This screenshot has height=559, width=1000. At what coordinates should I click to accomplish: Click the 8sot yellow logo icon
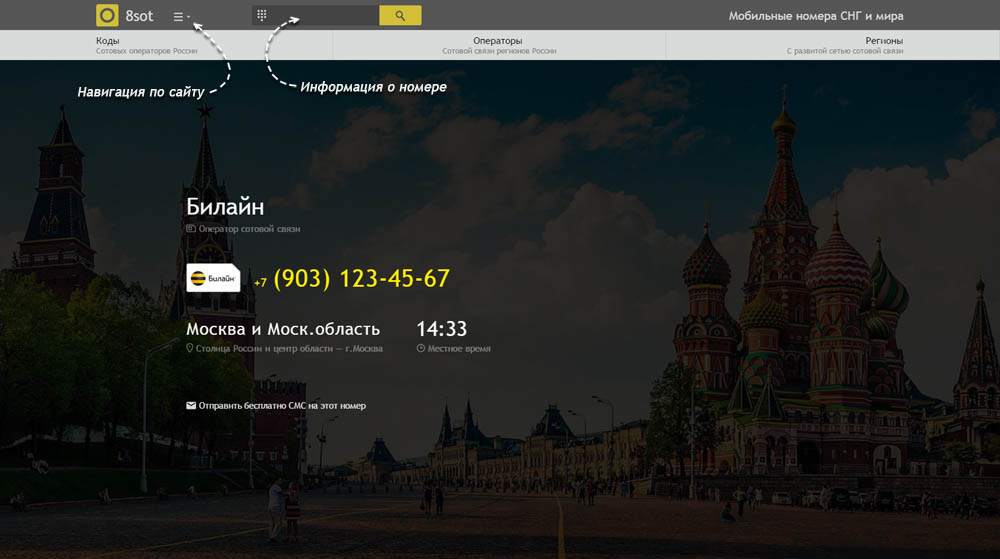(107, 15)
